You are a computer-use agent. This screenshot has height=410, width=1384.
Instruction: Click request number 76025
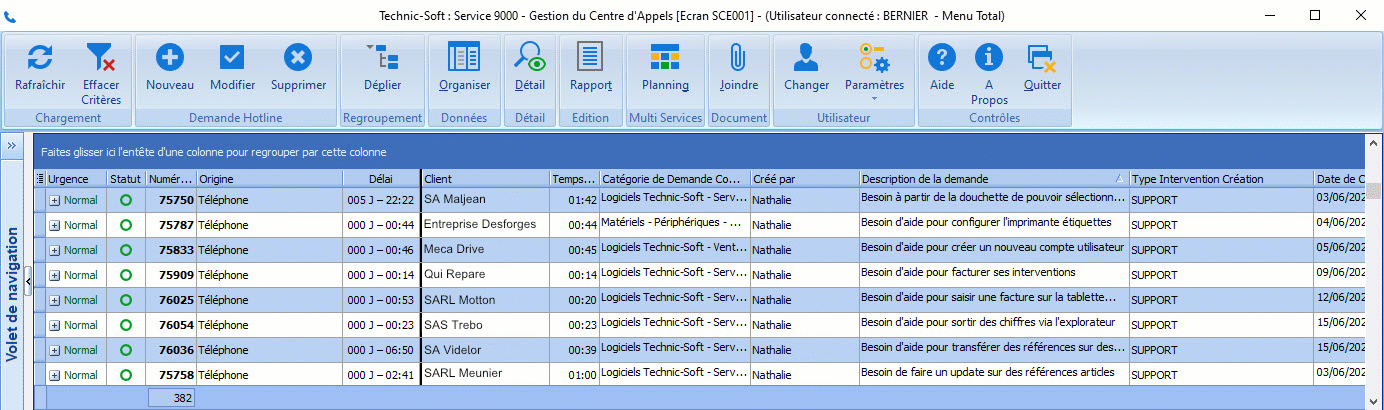click(176, 300)
